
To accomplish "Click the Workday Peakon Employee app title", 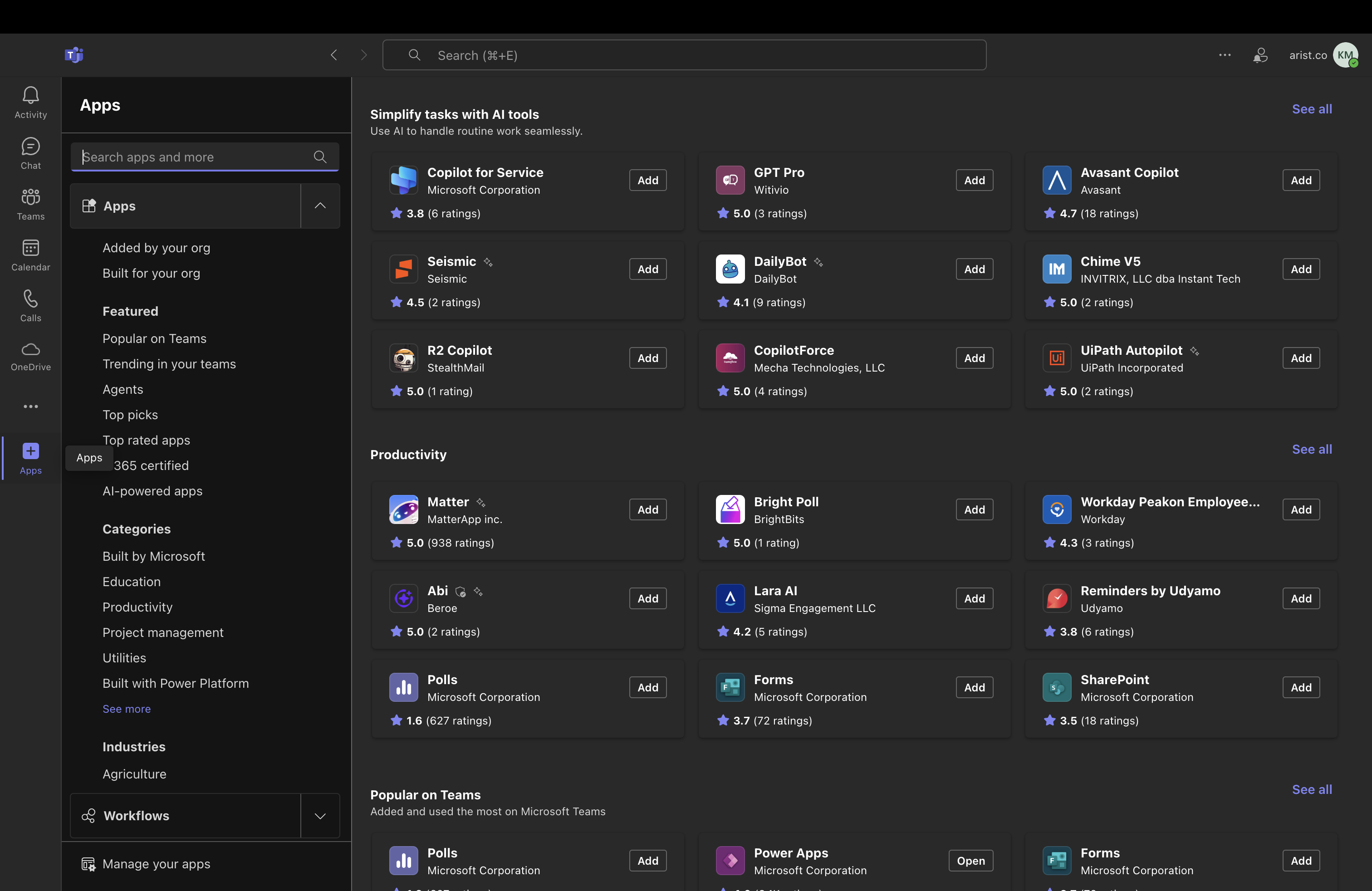I will pos(1170,501).
